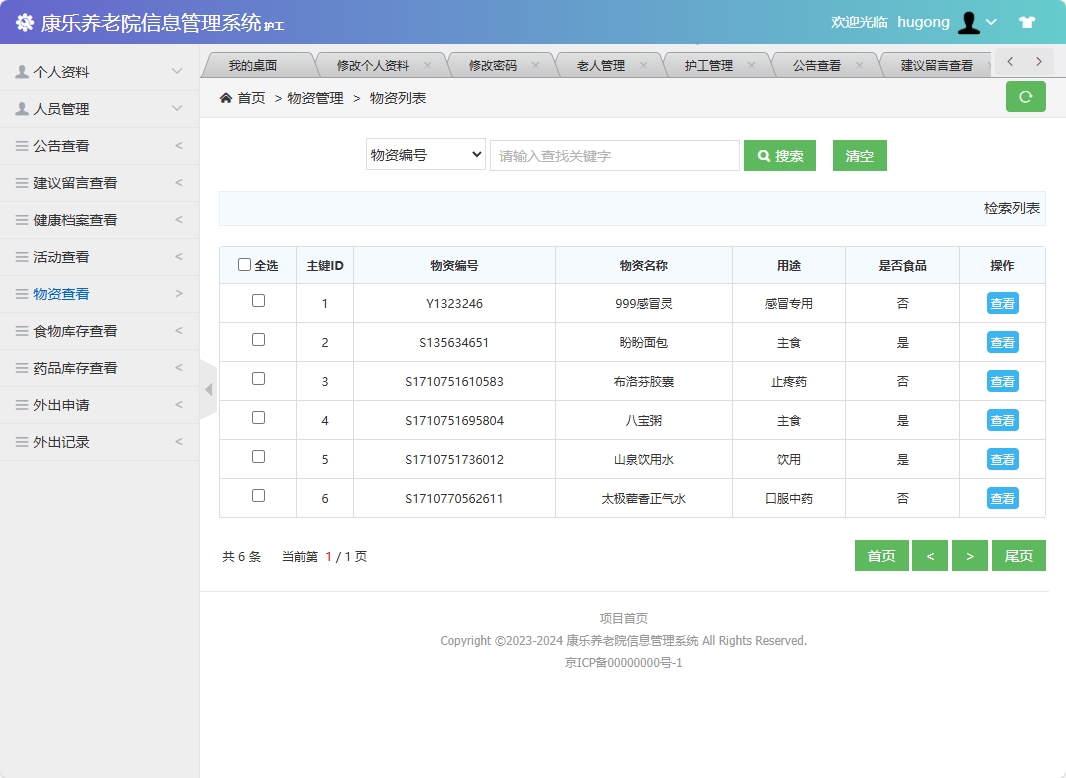Image resolution: width=1066 pixels, height=778 pixels.
Task: Click the keyword input field 请输入查找关键字
Action: click(x=614, y=155)
